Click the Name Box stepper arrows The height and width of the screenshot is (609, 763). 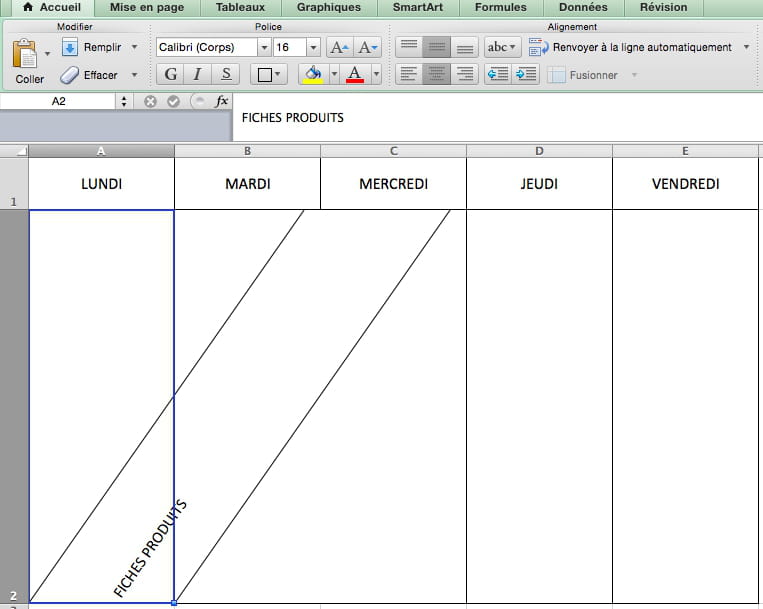click(124, 101)
